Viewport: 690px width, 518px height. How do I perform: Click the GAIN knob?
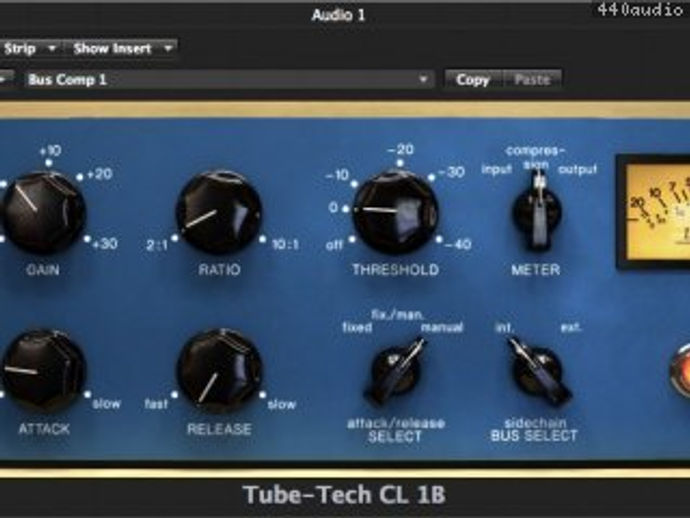tap(43, 213)
